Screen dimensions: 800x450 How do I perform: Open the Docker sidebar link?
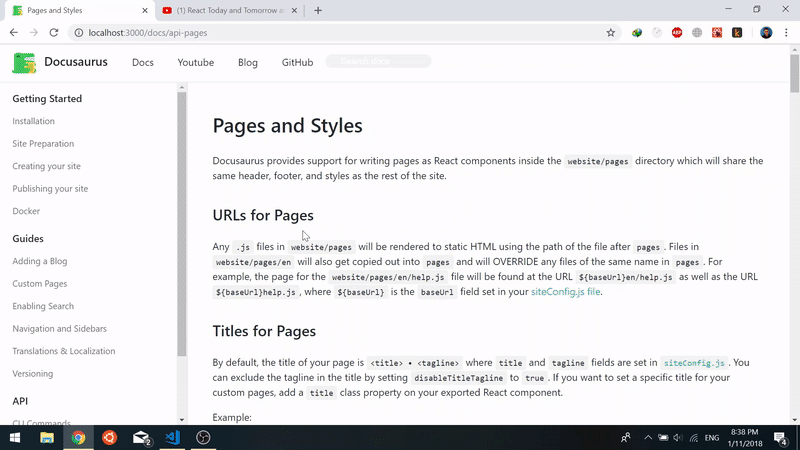26,211
